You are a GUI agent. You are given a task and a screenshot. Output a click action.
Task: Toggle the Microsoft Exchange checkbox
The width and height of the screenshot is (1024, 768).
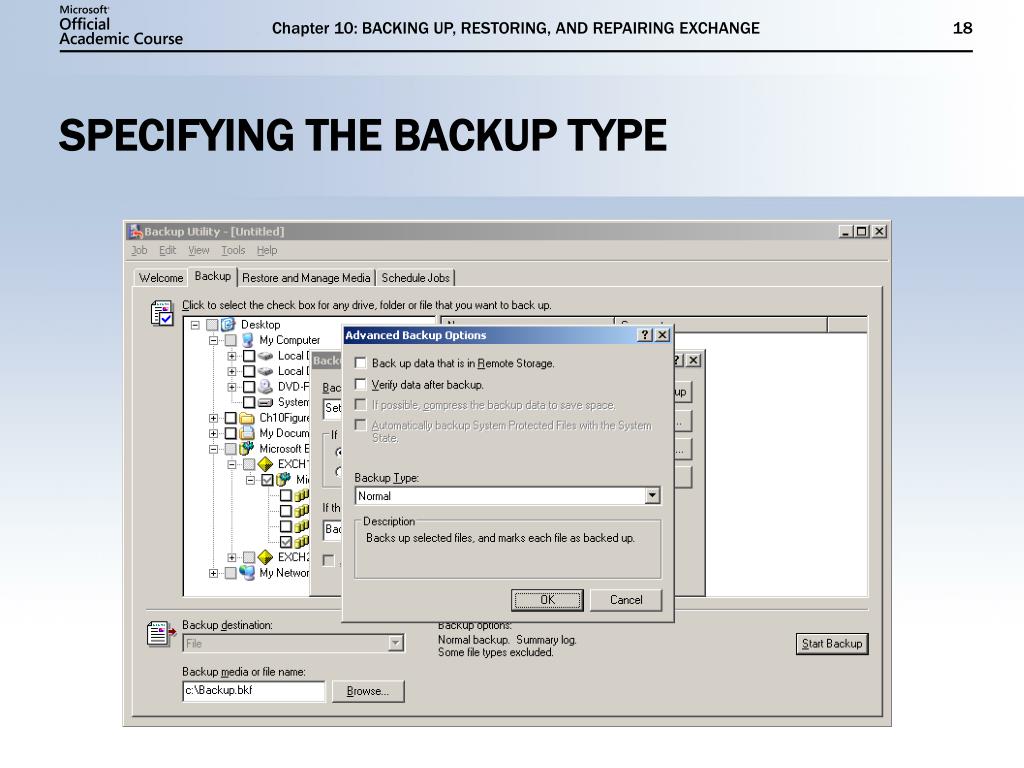point(231,449)
